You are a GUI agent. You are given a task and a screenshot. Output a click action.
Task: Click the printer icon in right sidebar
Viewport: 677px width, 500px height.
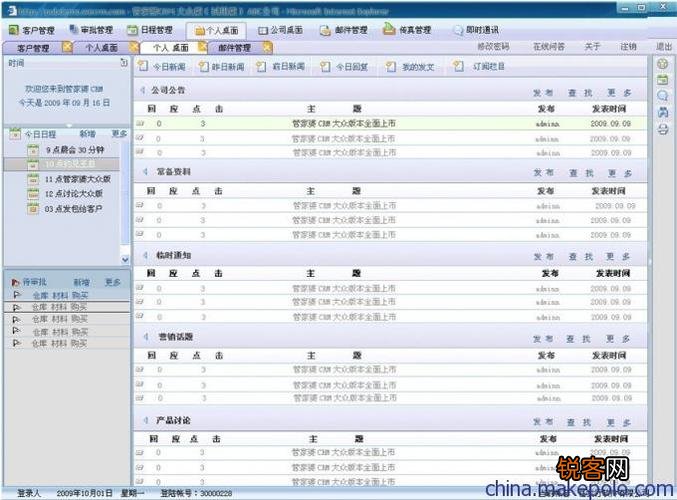(662, 129)
